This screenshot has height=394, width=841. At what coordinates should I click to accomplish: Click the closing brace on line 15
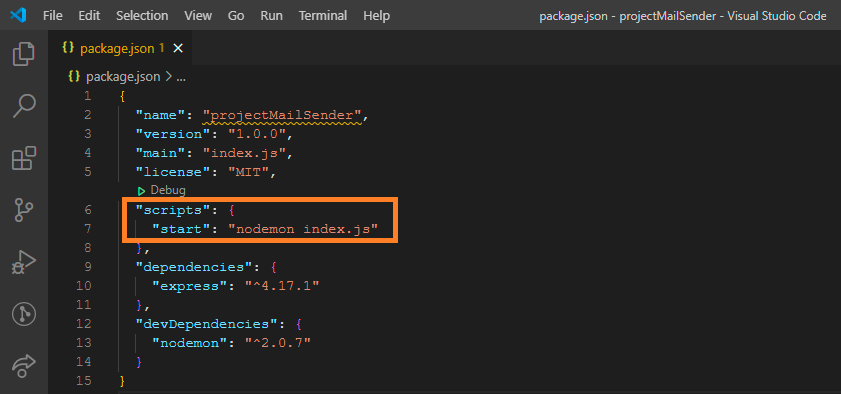(x=123, y=381)
